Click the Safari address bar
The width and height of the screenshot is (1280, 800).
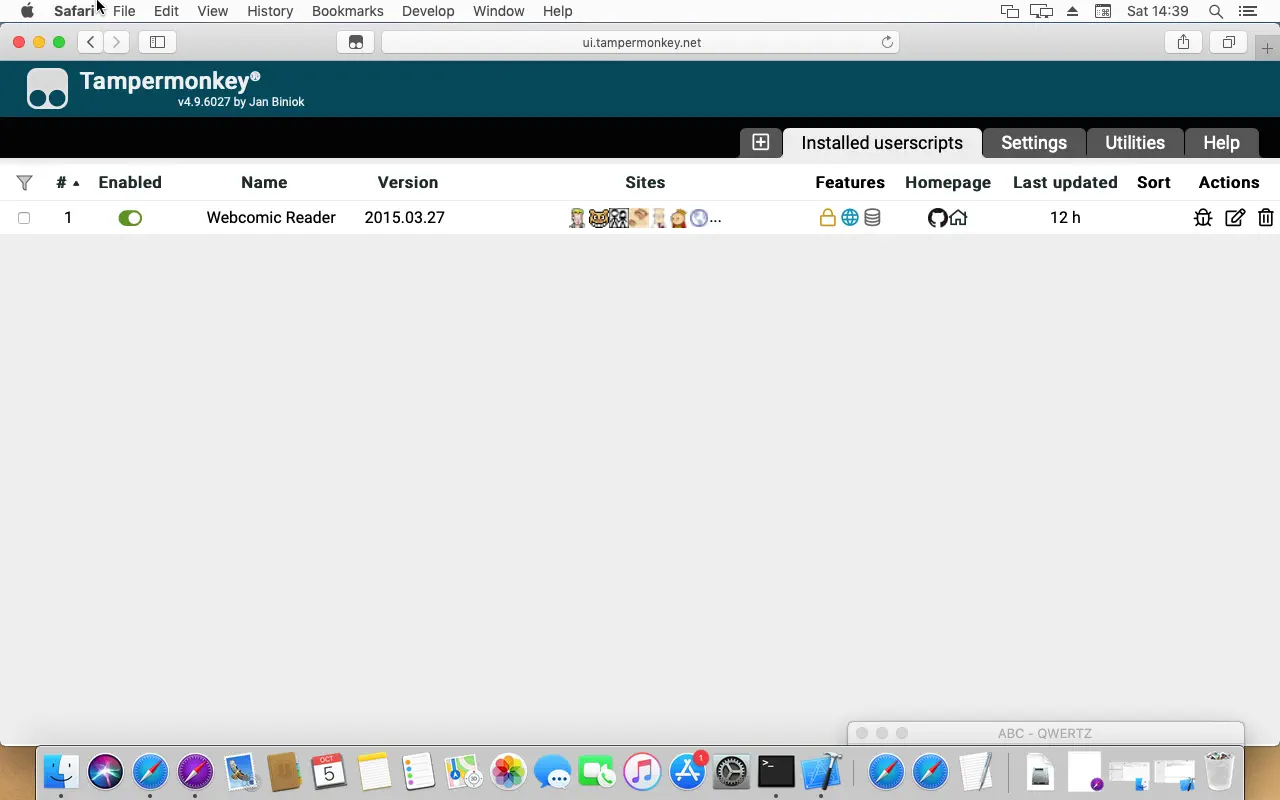(640, 42)
